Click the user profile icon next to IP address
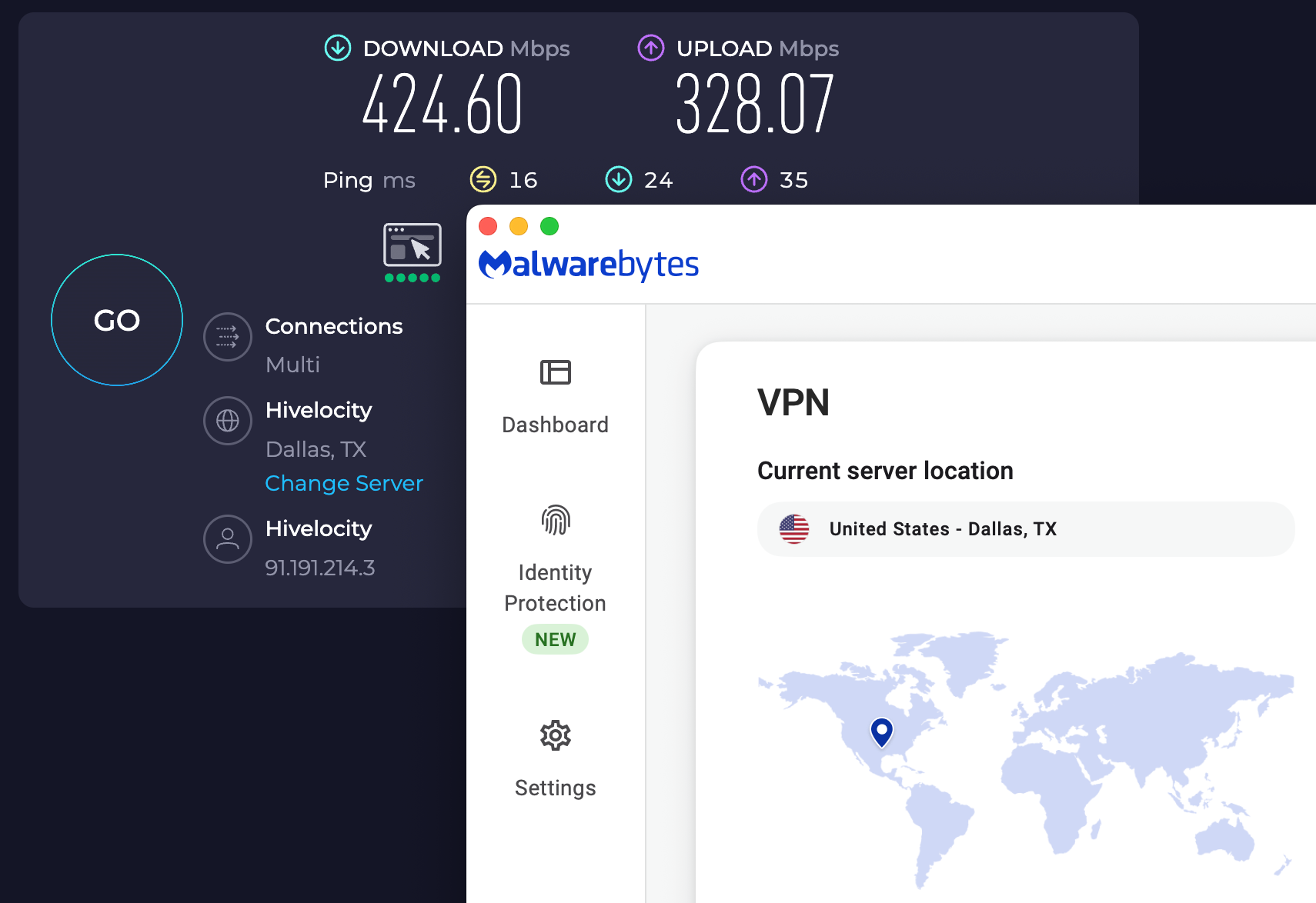1316x903 pixels. pos(228,539)
